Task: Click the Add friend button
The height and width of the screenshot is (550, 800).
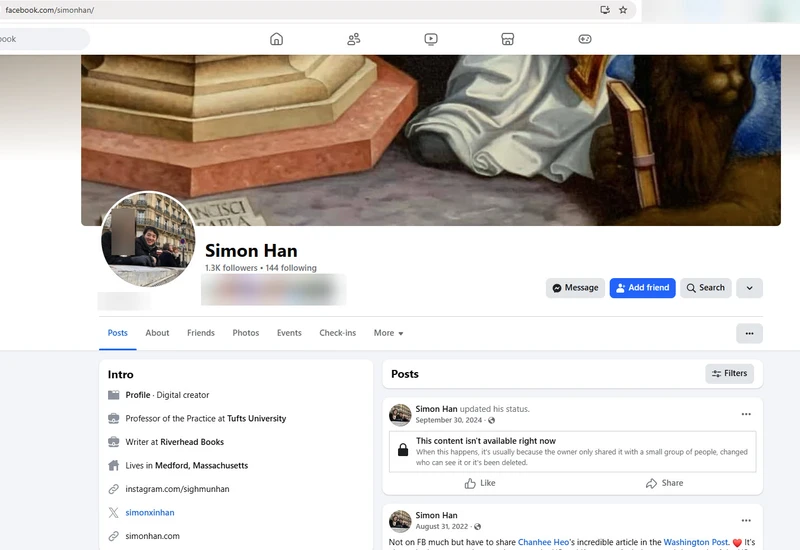Action: 642,288
